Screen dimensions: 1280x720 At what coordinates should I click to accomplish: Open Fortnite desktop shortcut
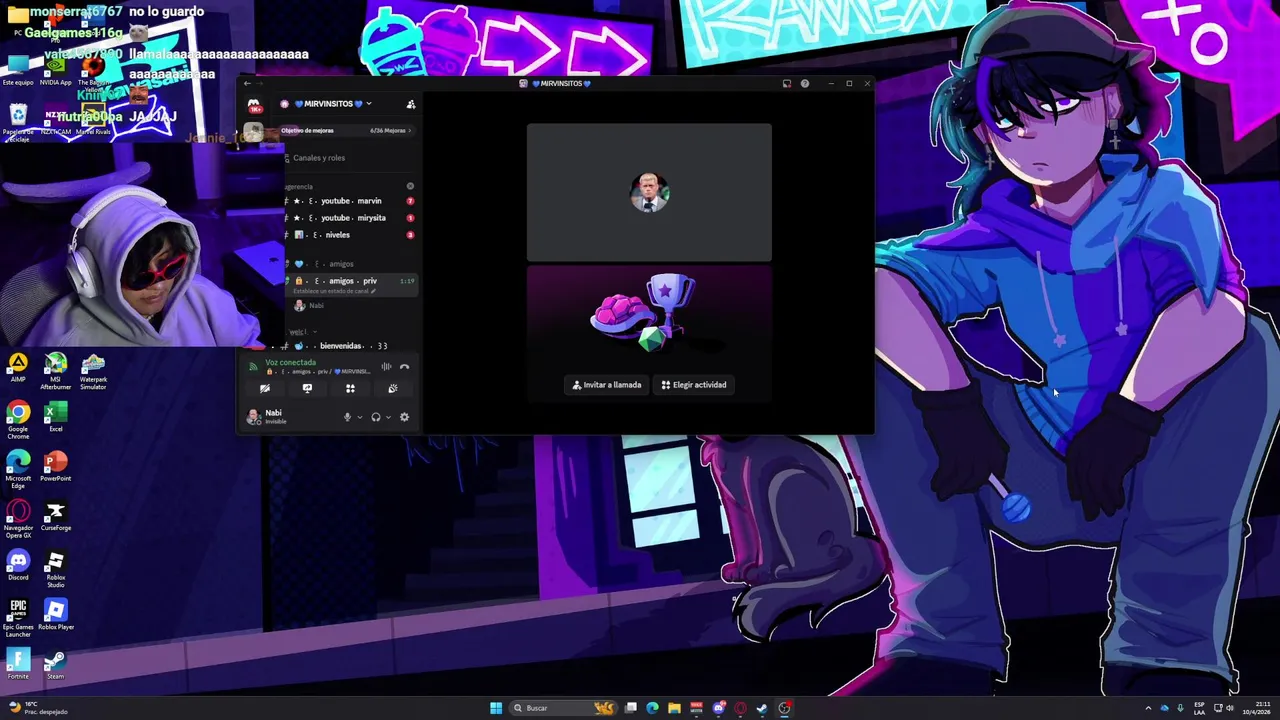[18, 665]
